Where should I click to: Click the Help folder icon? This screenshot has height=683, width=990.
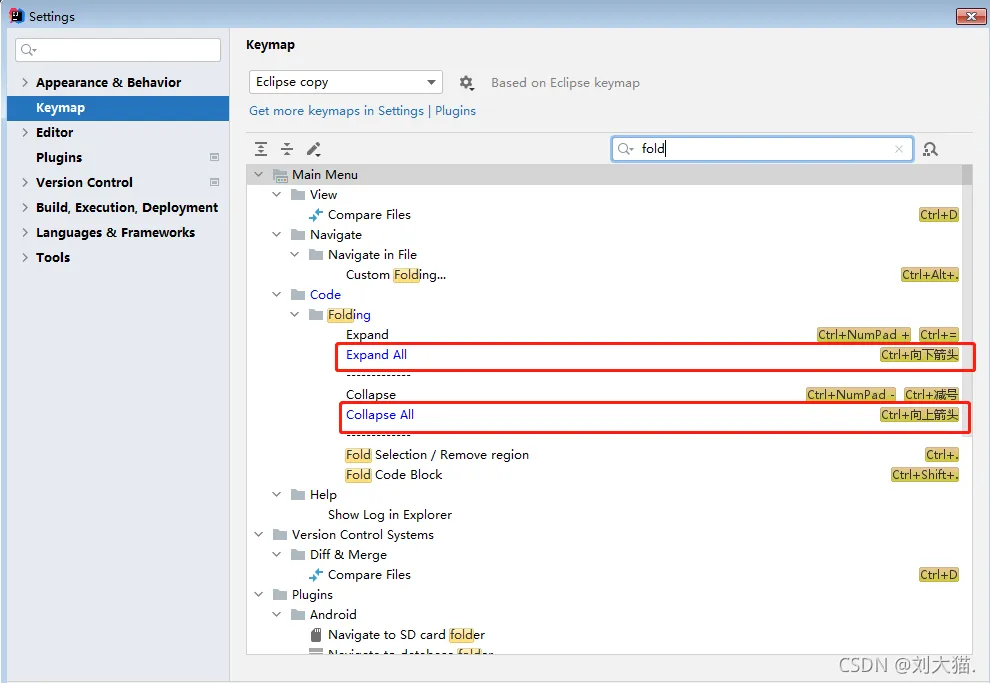[x=298, y=494]
